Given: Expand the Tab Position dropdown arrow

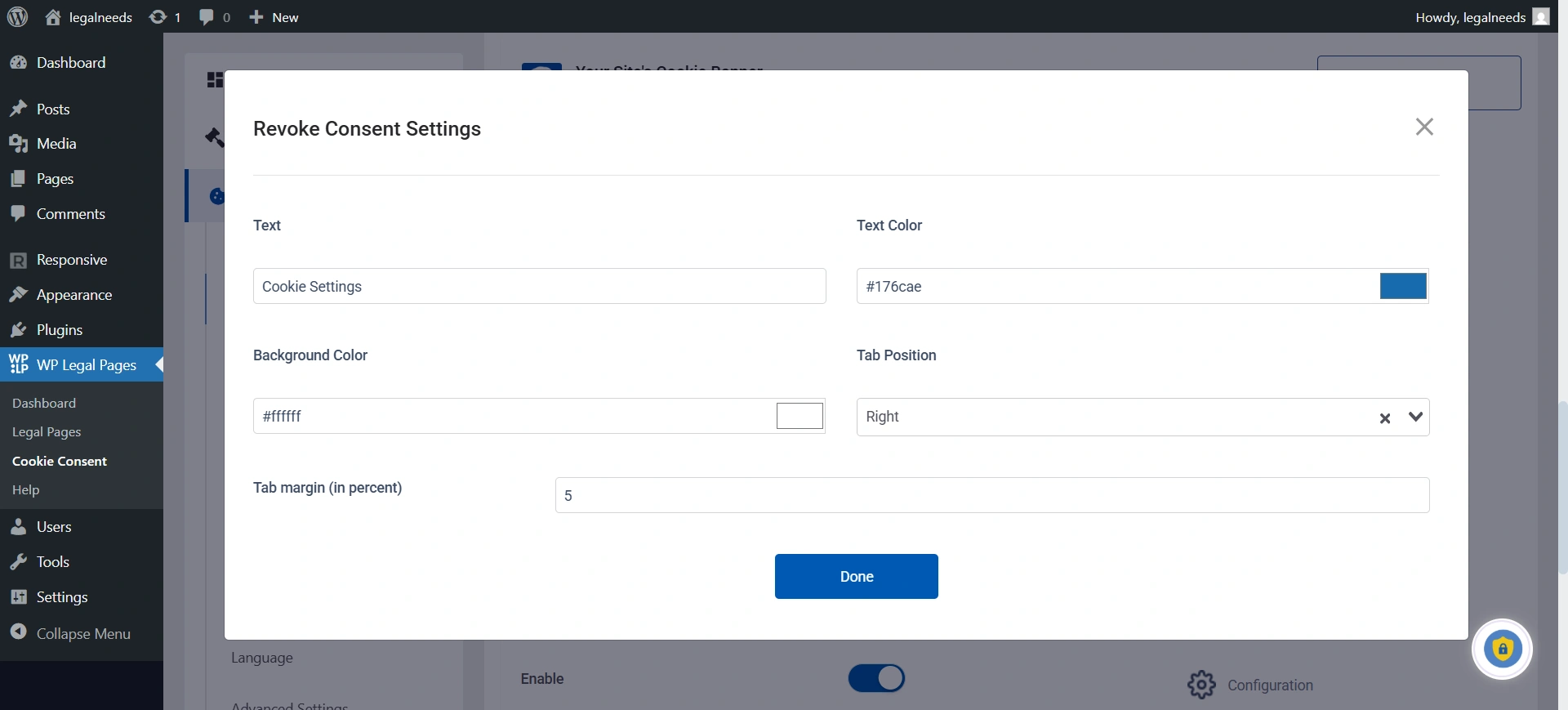Looking at the screenshot, I should (1415, 417).
